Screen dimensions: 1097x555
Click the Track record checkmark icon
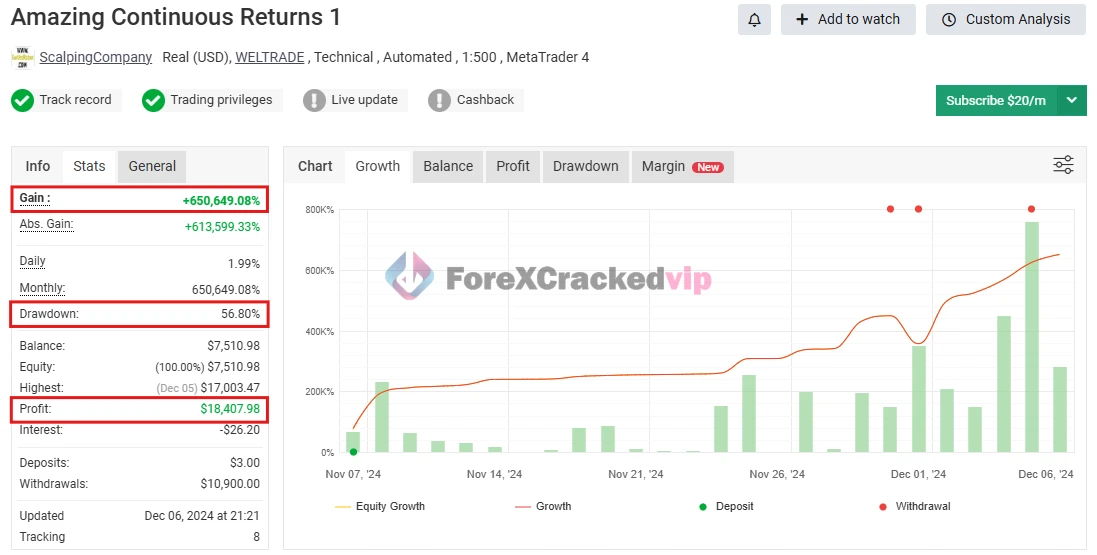(23, 100)
